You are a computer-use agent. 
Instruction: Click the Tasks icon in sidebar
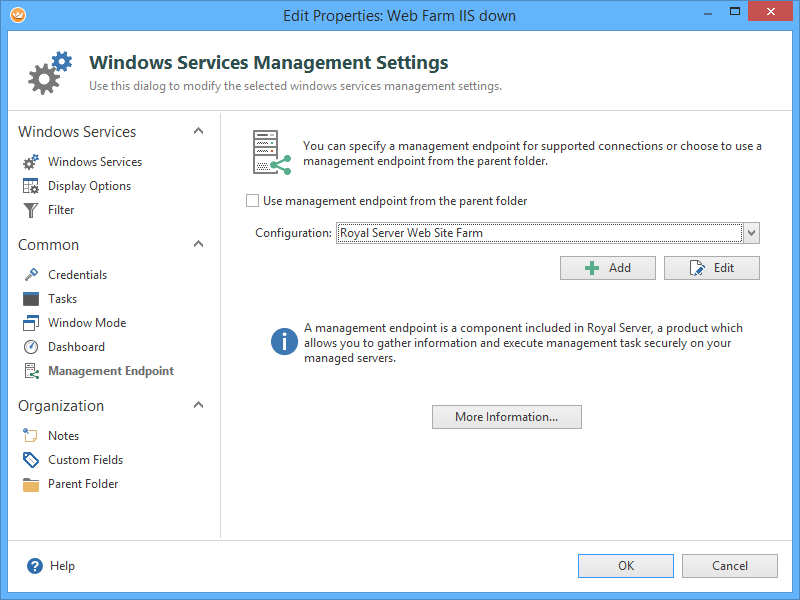click(x=30, y=299)
